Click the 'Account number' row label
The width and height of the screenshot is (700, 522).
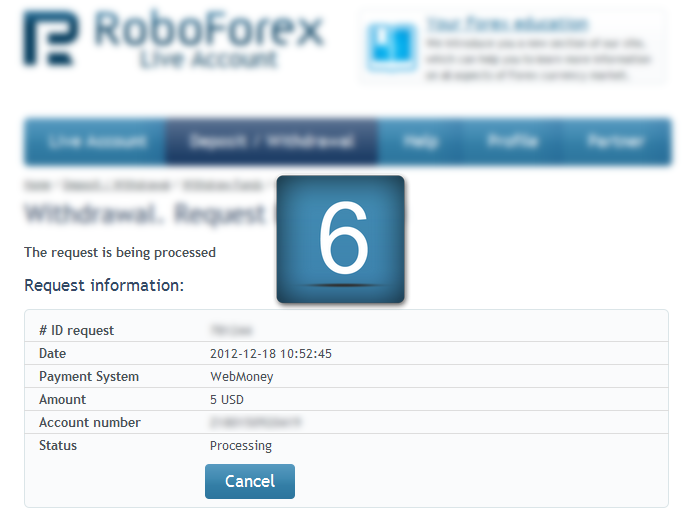(x=90, y=422)
